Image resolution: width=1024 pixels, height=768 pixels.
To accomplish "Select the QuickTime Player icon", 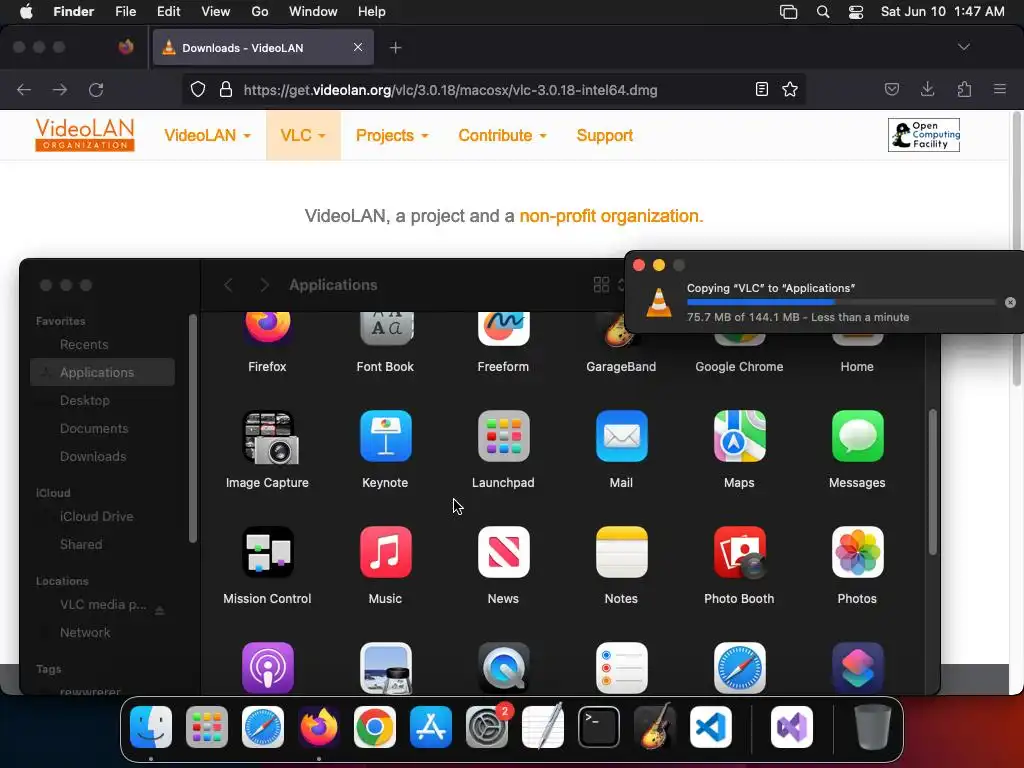I will pos(503,667).
